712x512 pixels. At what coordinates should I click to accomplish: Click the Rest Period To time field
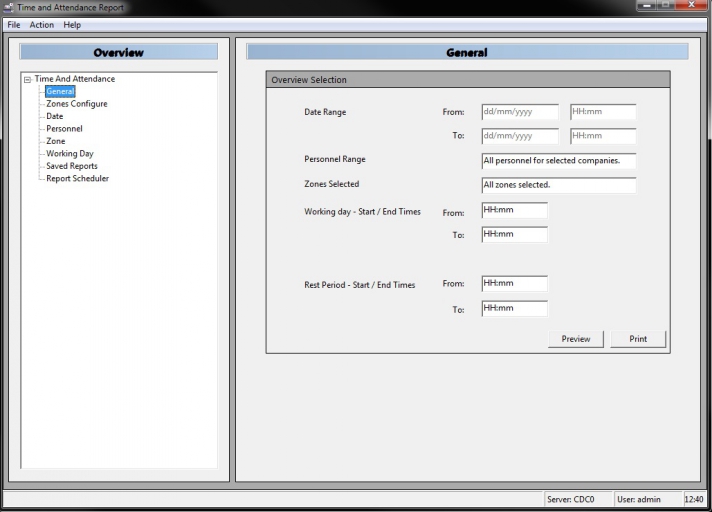514,309
